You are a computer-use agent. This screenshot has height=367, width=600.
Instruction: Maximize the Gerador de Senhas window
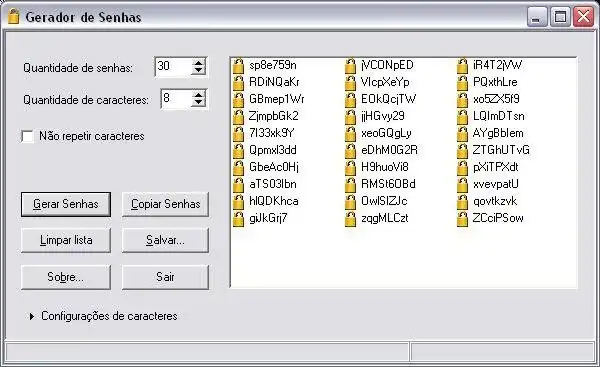(x=560, y=17)
